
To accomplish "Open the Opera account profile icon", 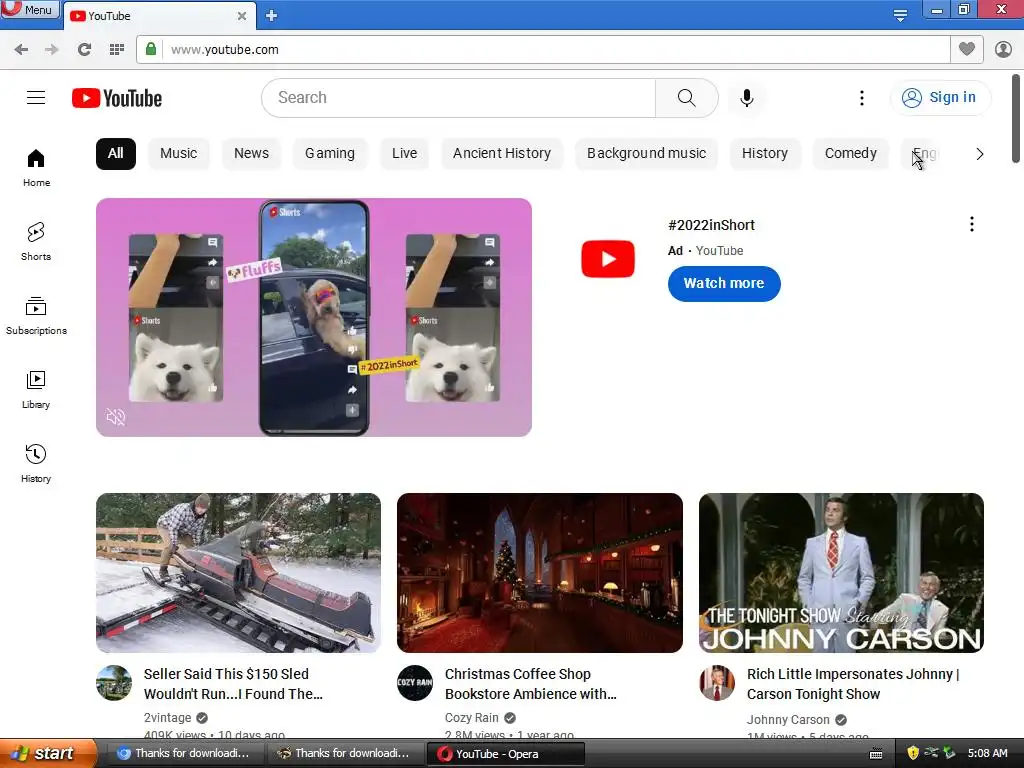I will (x=1003, y=49).
